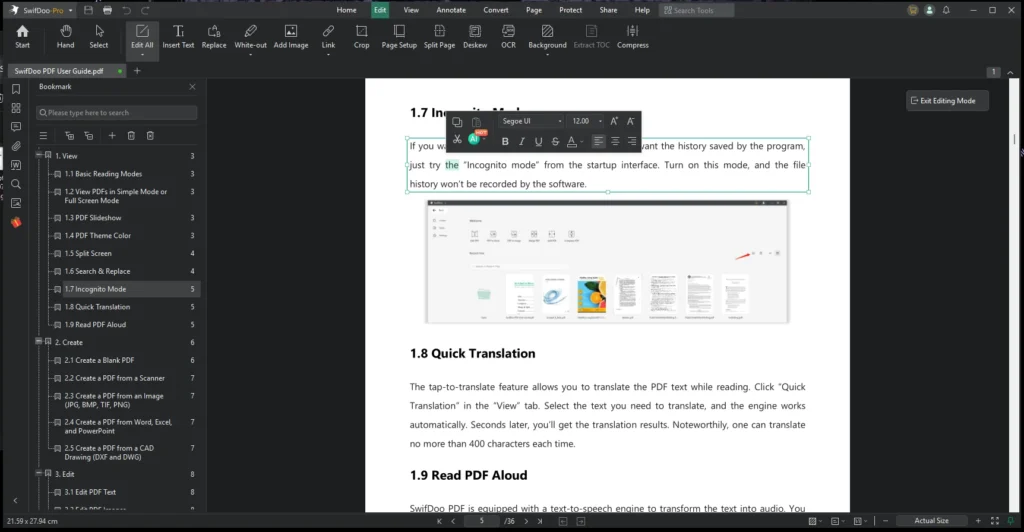Click the bookmark search field
The height and width of the screenshot is (532, 1024).
pos(116,112)
